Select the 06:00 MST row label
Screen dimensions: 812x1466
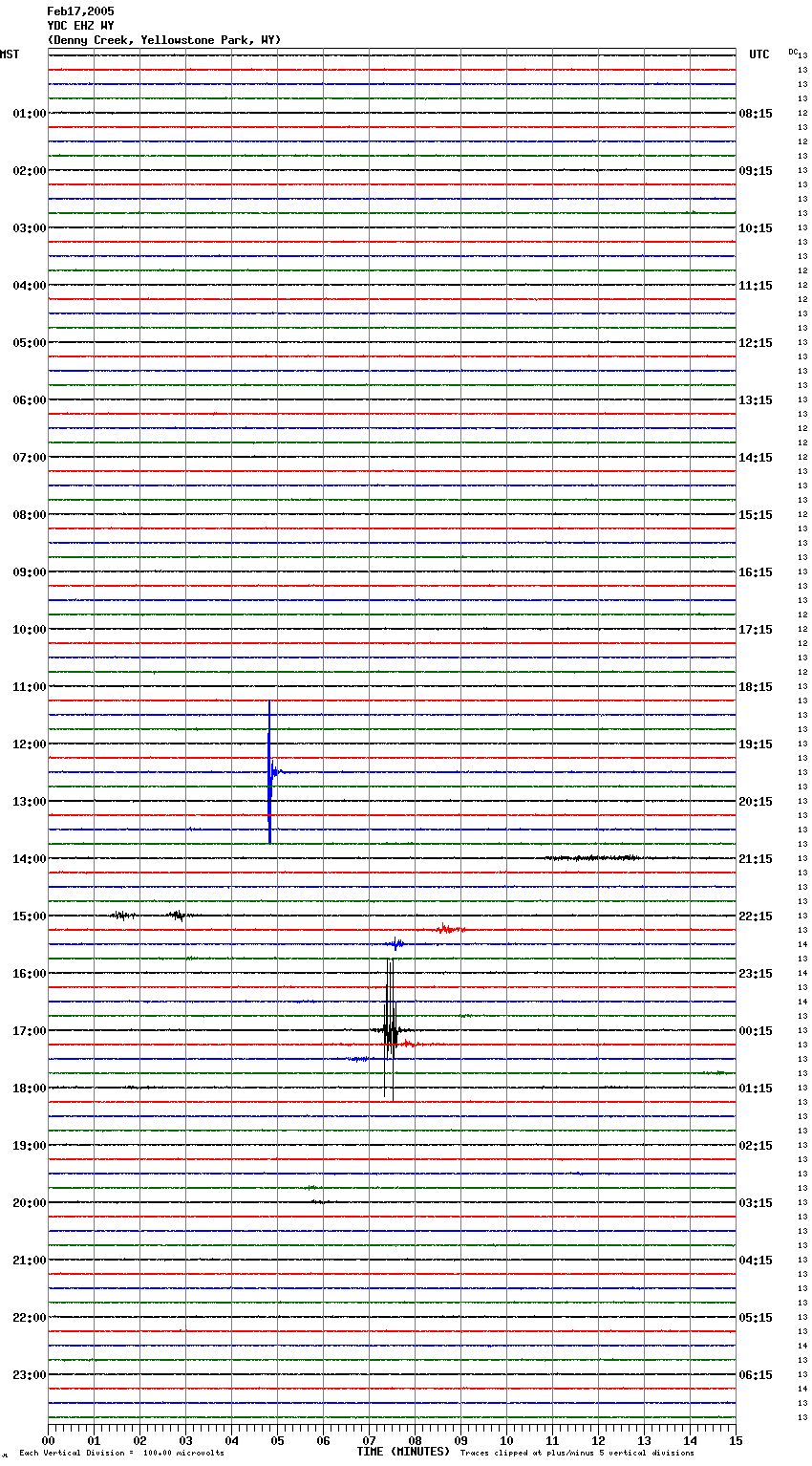[x=29, y=400]
